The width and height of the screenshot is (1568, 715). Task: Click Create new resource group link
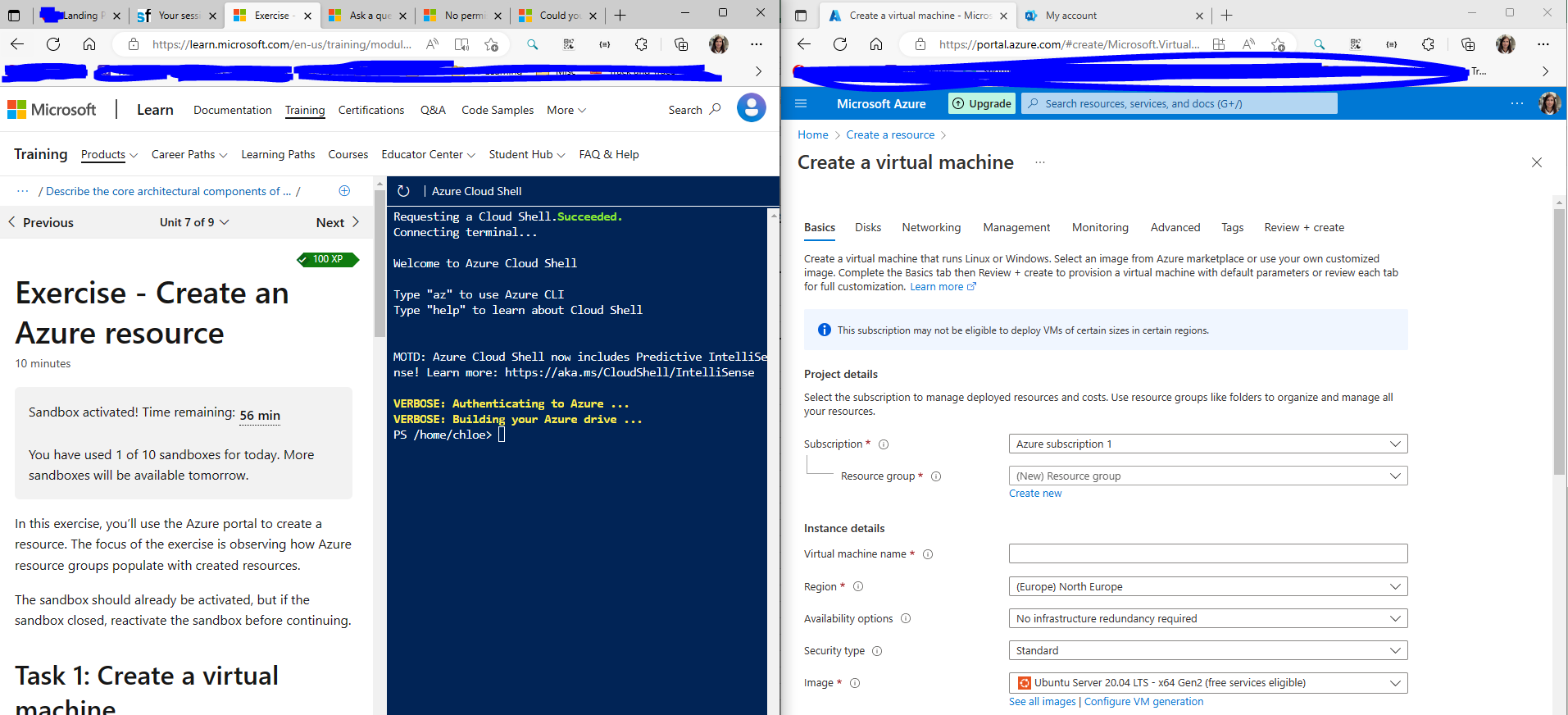[1035, 494]
